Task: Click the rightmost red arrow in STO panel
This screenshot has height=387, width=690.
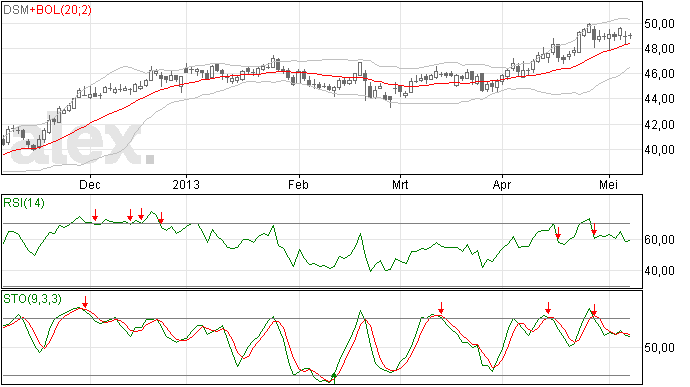Action: tap(594, 310)
